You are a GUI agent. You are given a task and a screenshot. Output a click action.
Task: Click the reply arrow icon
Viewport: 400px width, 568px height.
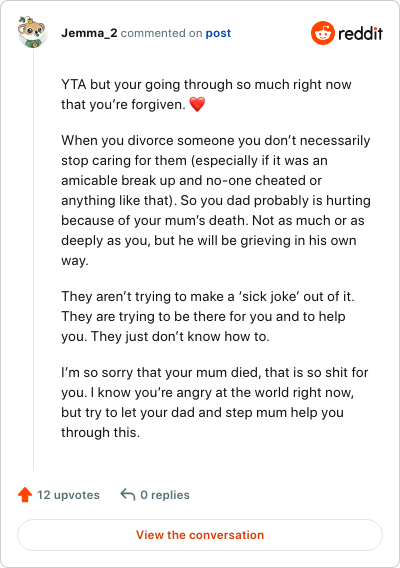[x=128, y=494]
